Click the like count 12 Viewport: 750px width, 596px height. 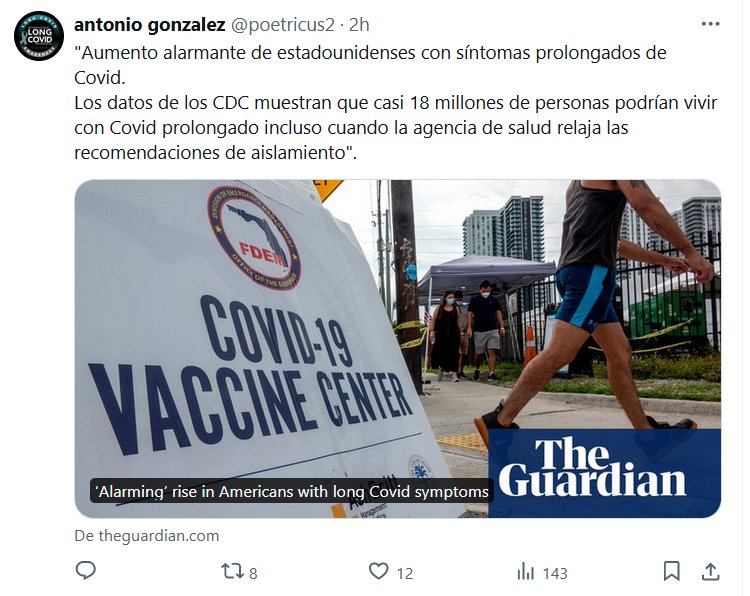click(x=405, y=573)
